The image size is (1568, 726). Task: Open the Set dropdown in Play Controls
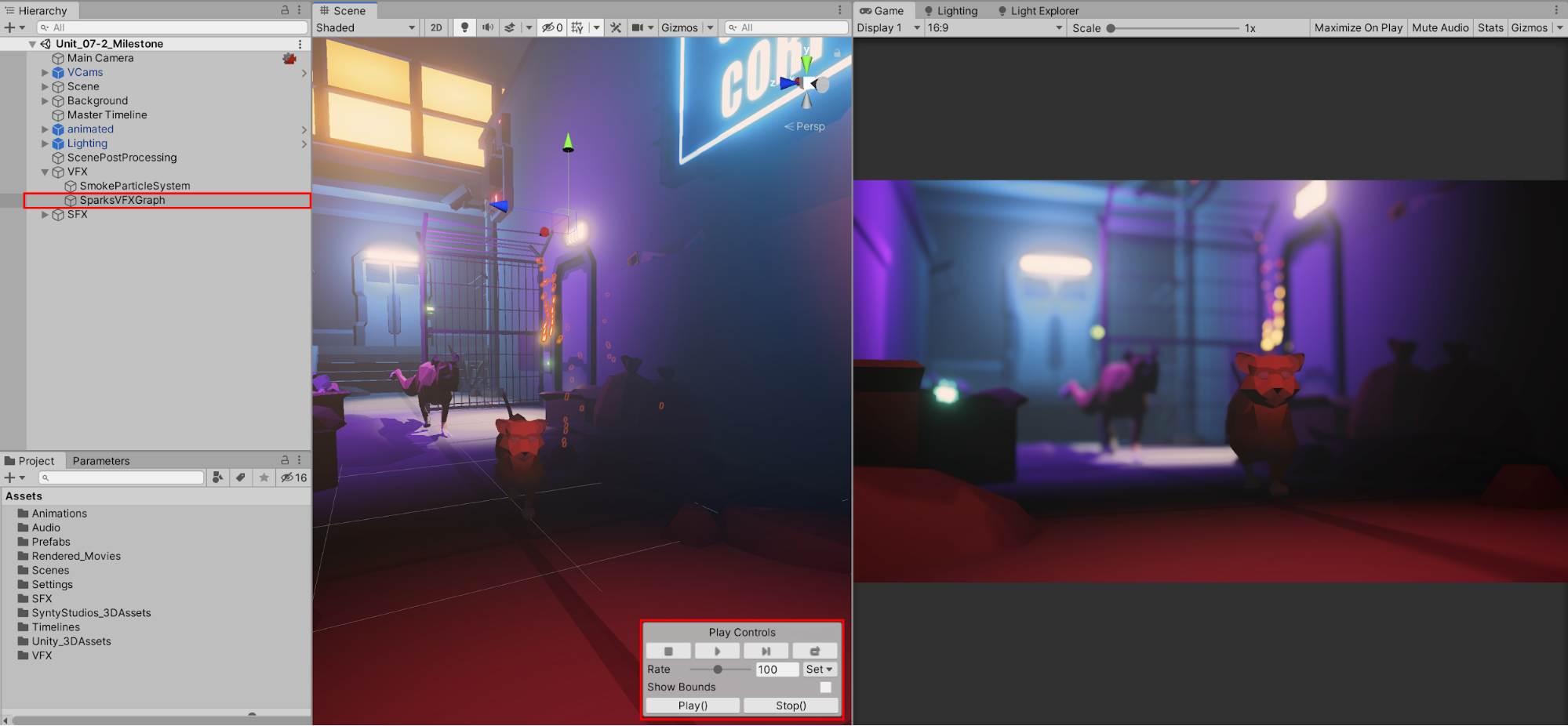[x=820, y=670]
